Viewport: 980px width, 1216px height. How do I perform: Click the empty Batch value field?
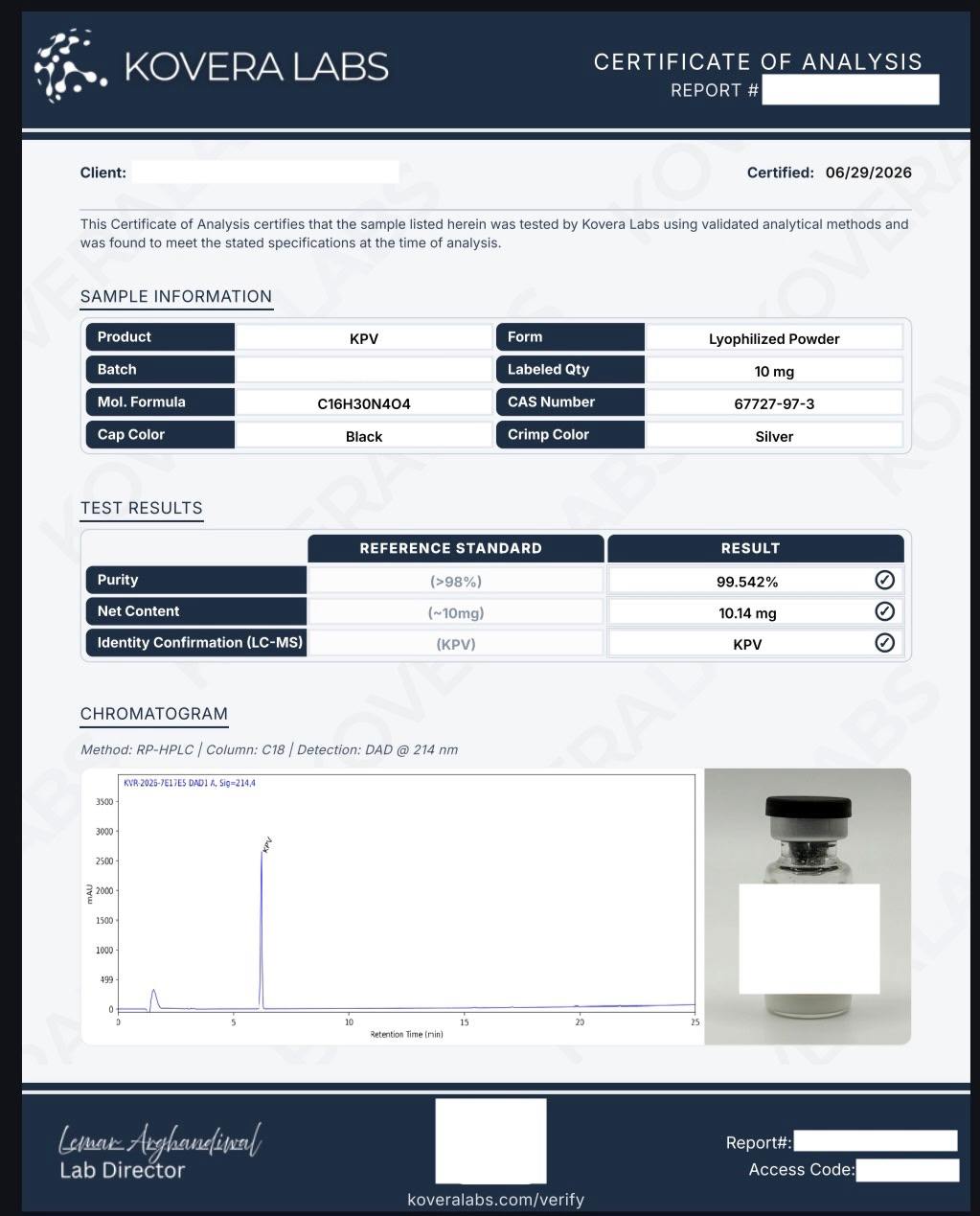(x=364, y=370)
